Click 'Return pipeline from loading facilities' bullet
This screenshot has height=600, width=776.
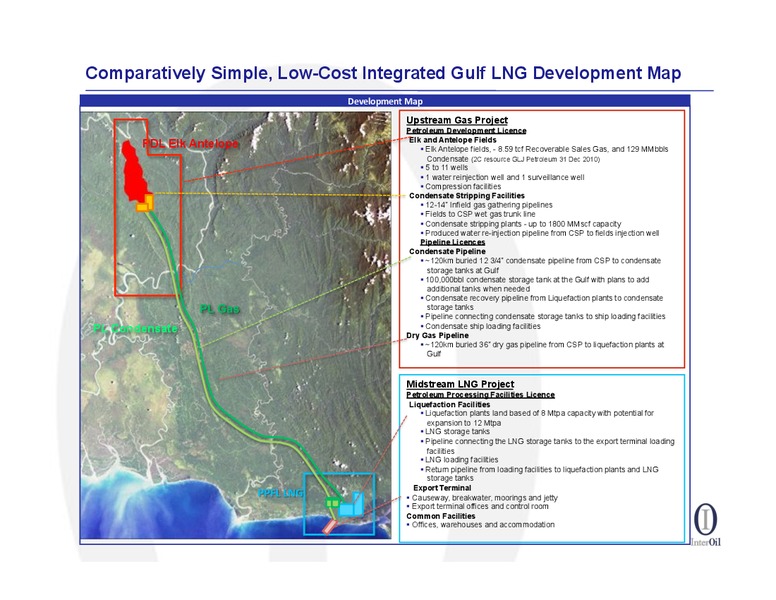(x=539, y=474)
